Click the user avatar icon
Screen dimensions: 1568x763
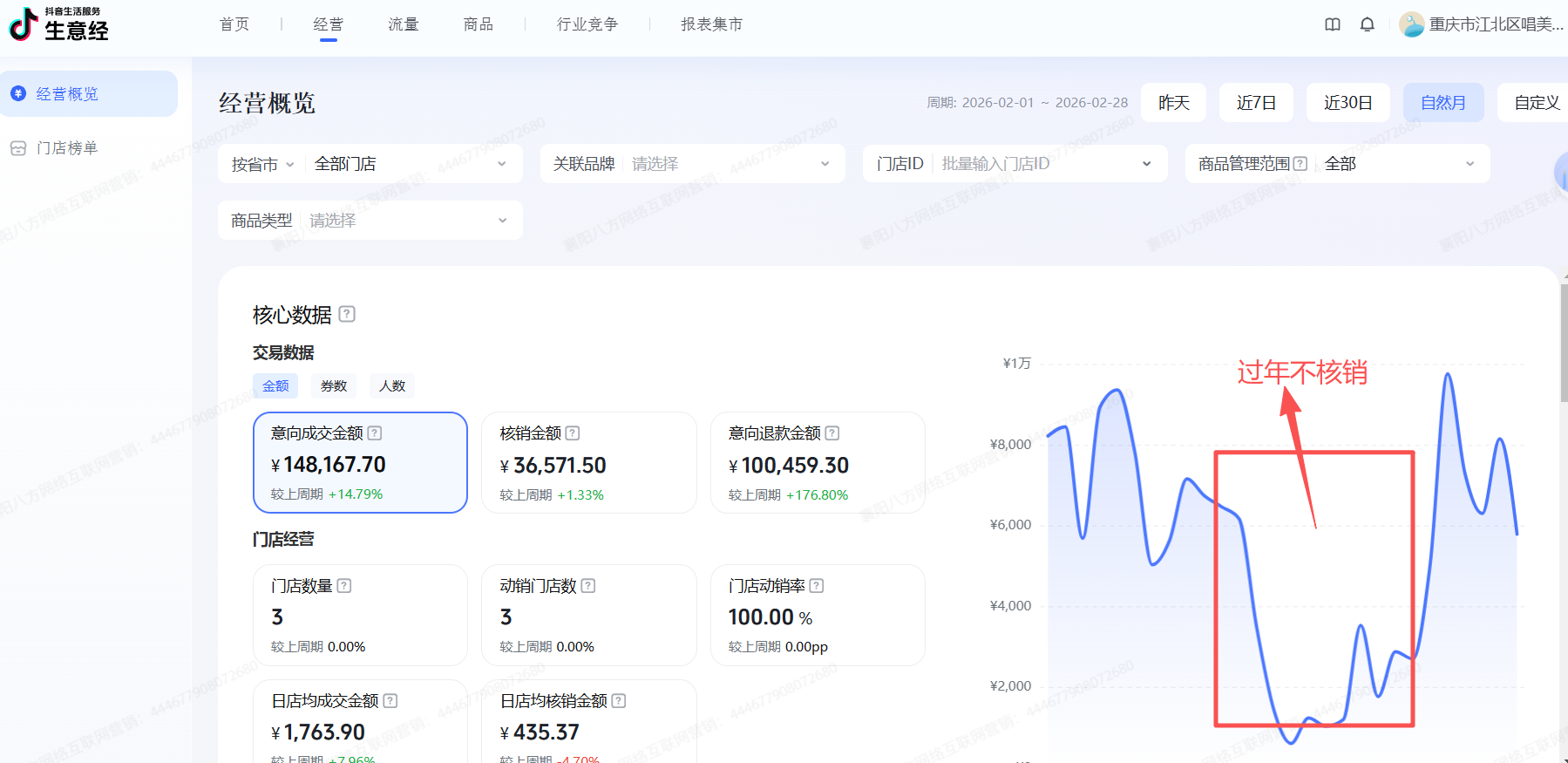click(x=1412, y=24)
